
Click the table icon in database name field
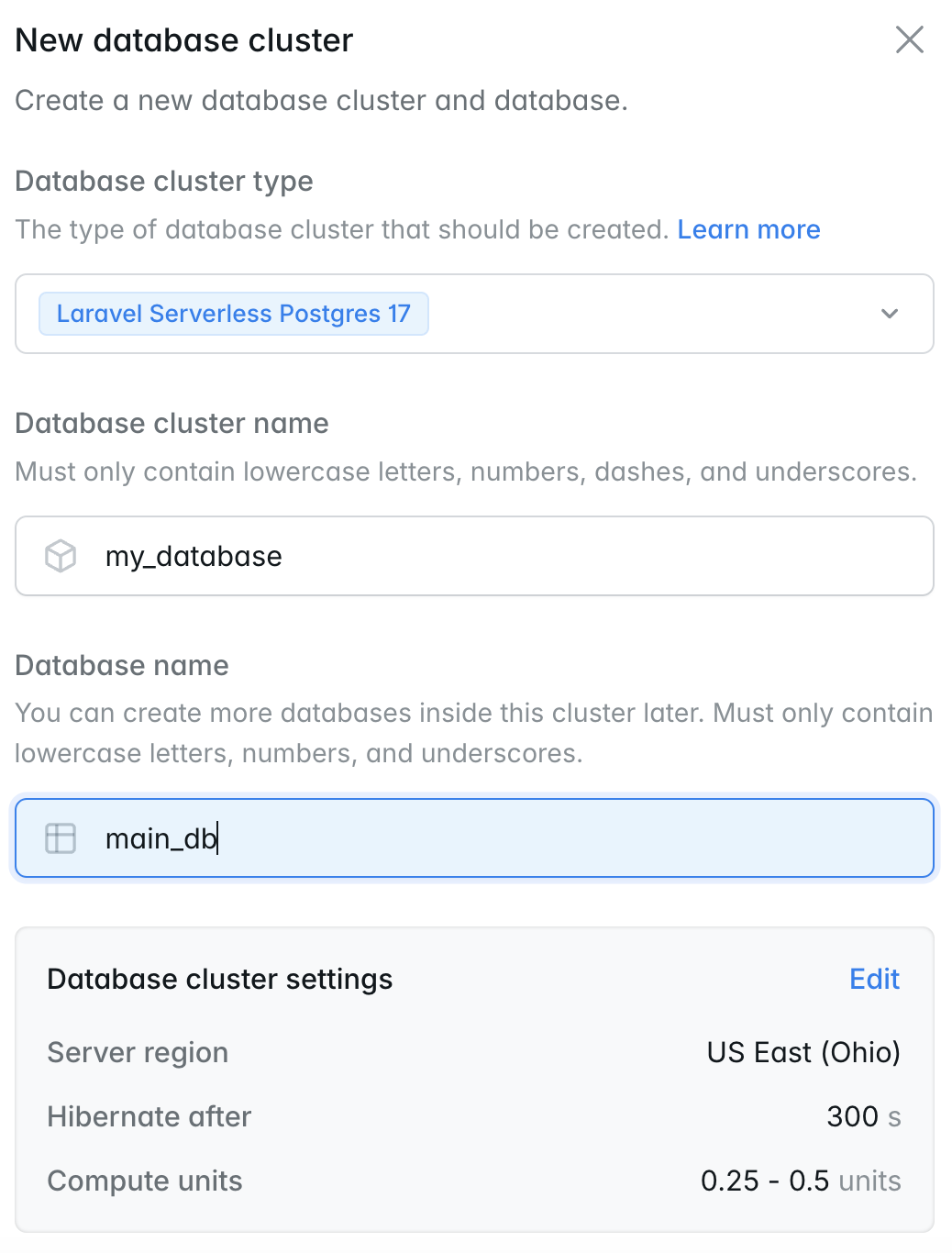point(61,838)
